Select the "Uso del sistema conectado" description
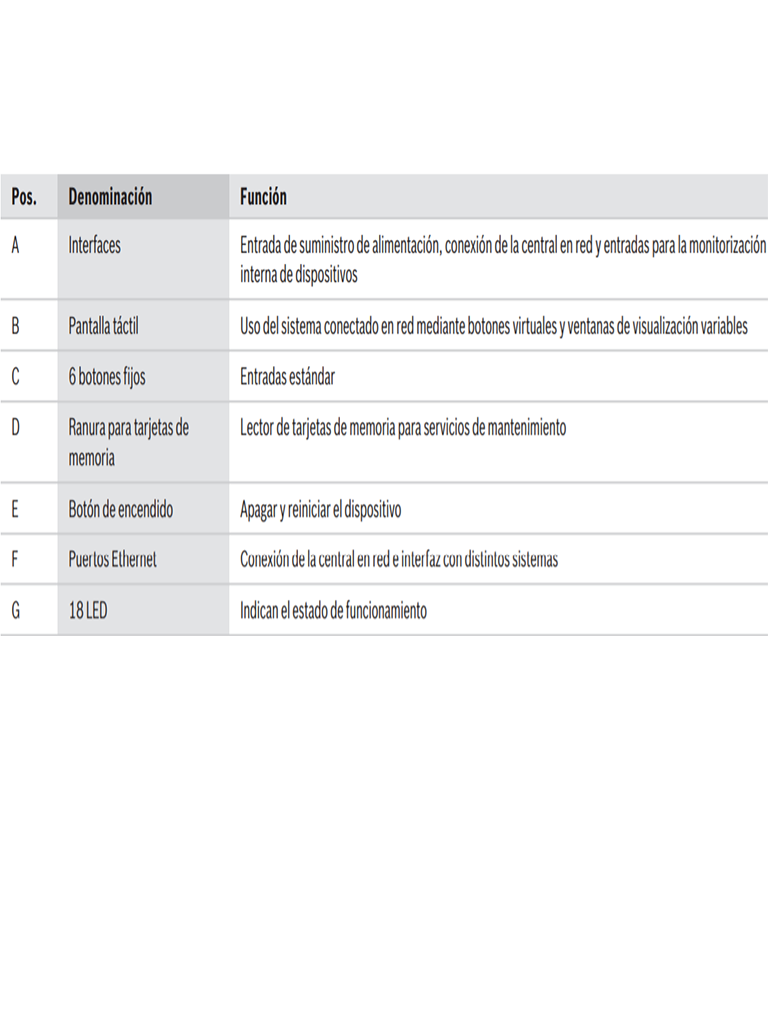 493,326
